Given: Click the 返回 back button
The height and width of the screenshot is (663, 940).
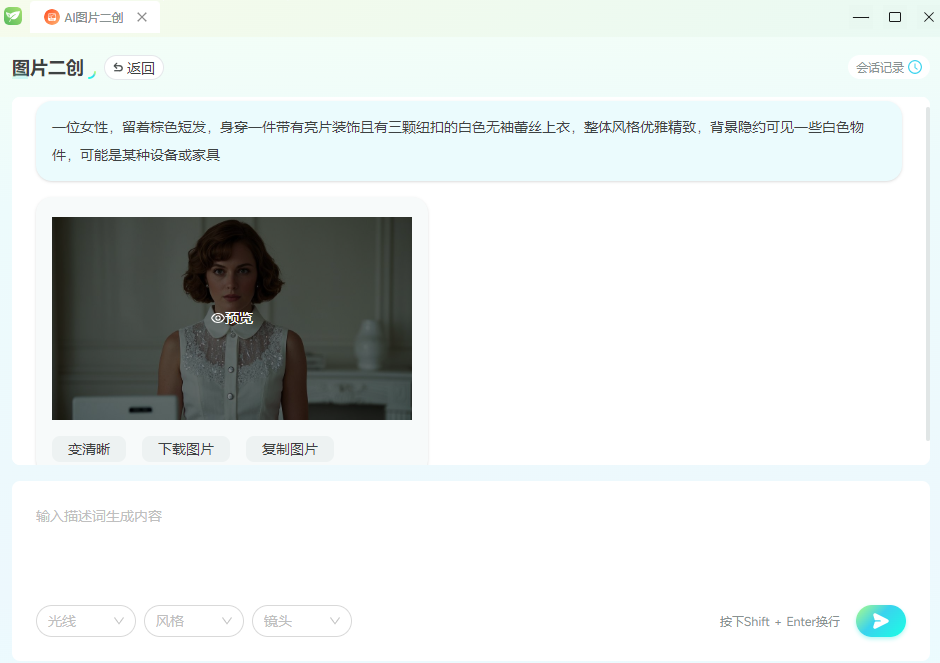Looking at the screenshot, I should tap(134, 68).
